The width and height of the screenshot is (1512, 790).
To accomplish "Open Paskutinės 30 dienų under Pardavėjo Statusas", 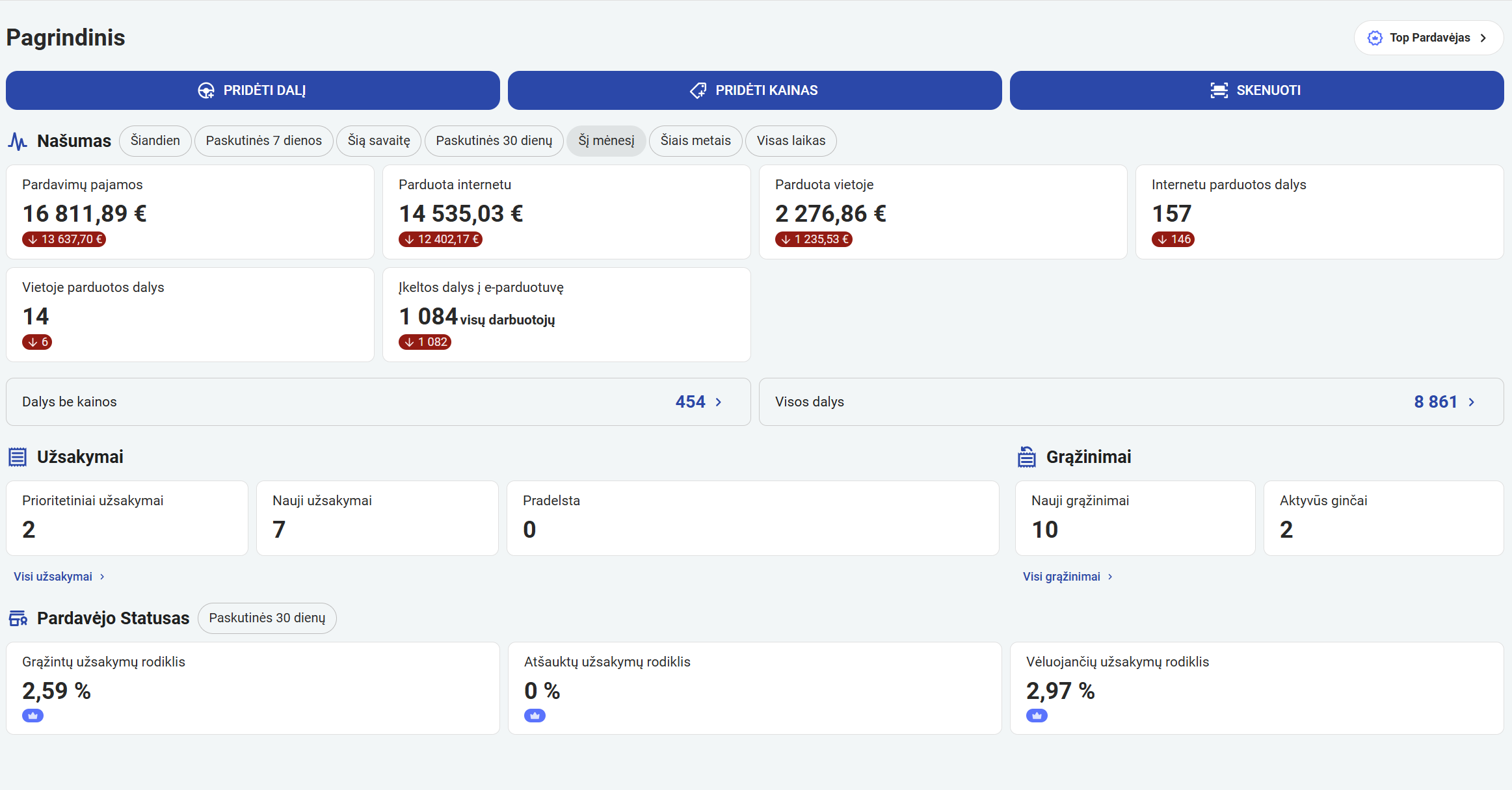I will click(267, 618).
